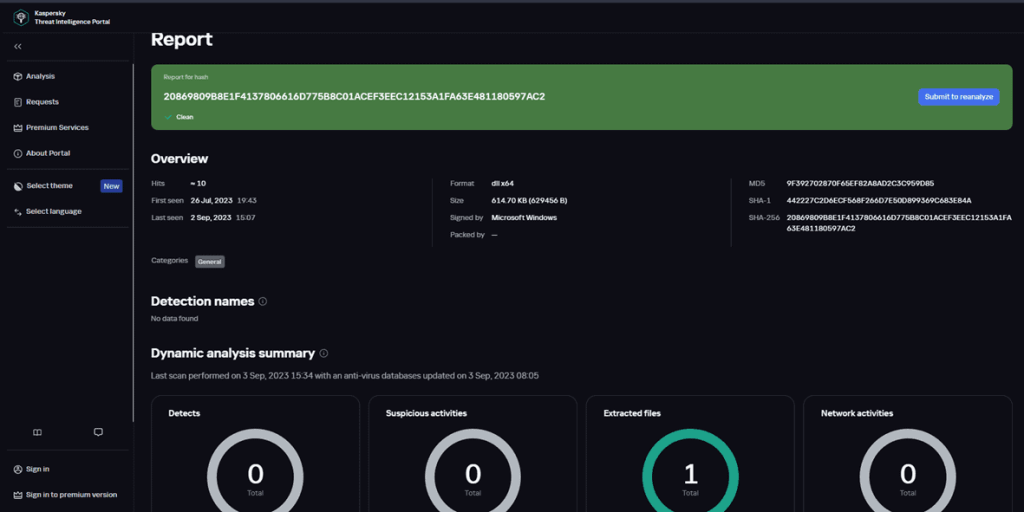Open the Detects card ring chart
This screenshot has width=1024, height=512.
pyautogui.click(x=255, y=476)
